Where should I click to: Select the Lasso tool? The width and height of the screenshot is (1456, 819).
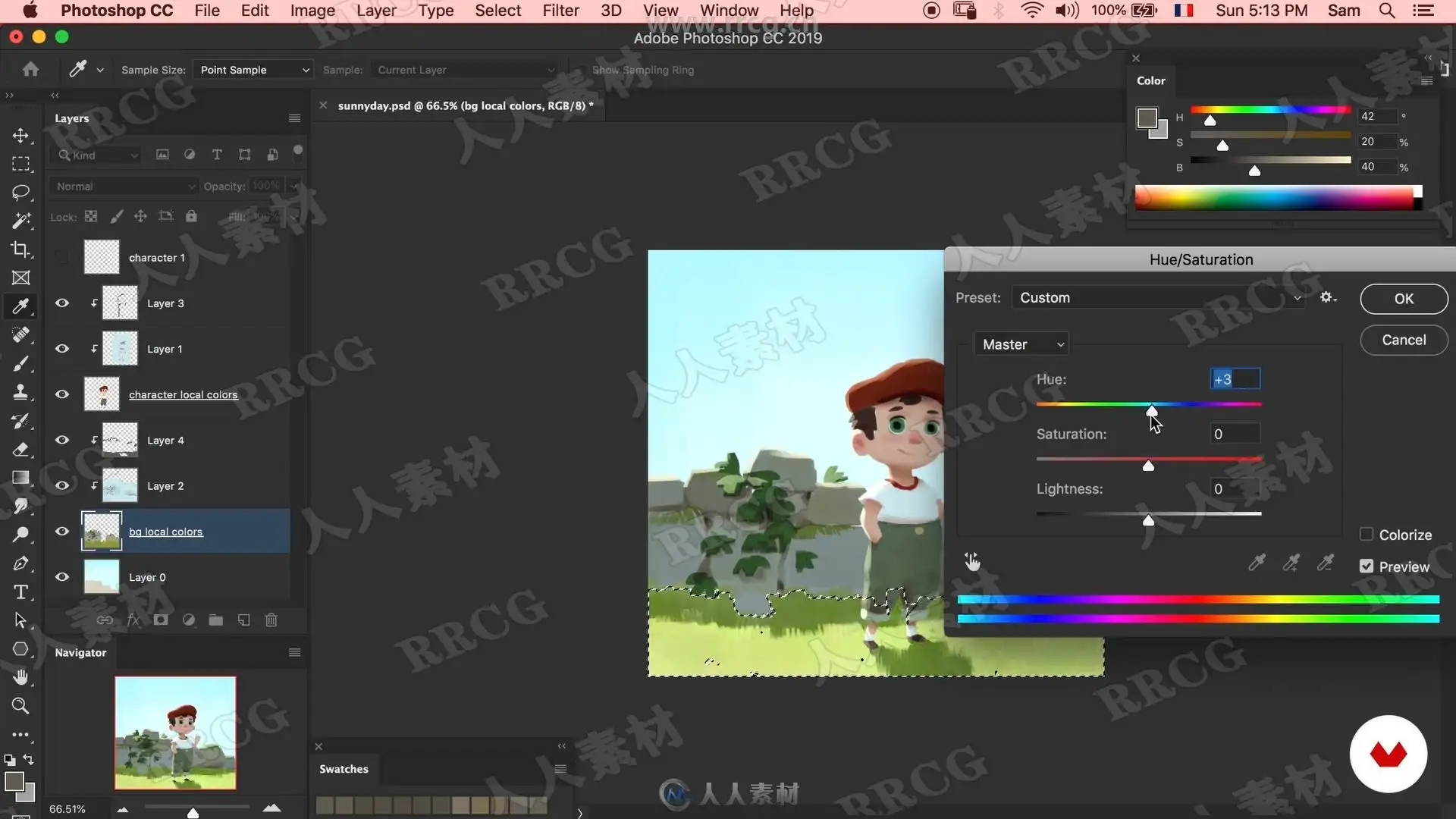click(x=20, y=192)
